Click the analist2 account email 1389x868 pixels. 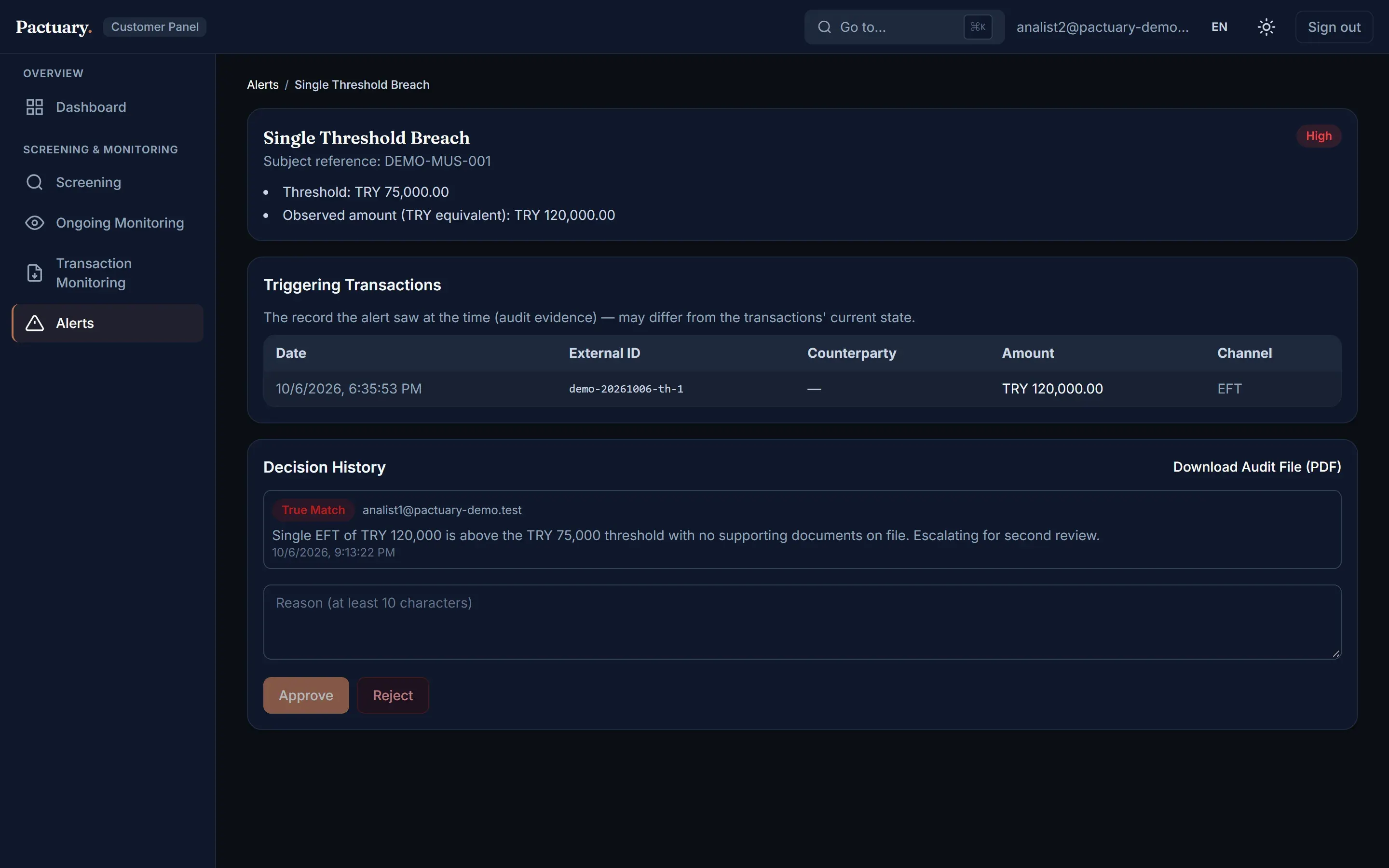coord(1102,27)
